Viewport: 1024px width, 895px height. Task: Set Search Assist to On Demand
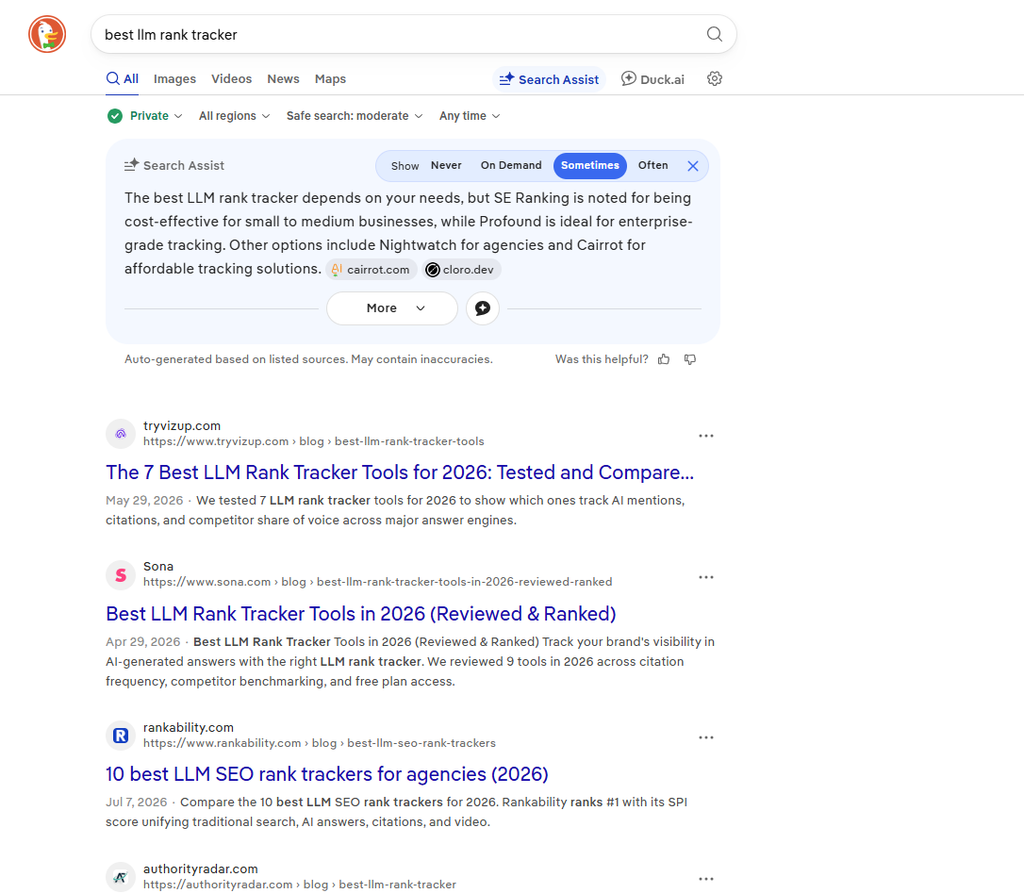coord(511,165)
